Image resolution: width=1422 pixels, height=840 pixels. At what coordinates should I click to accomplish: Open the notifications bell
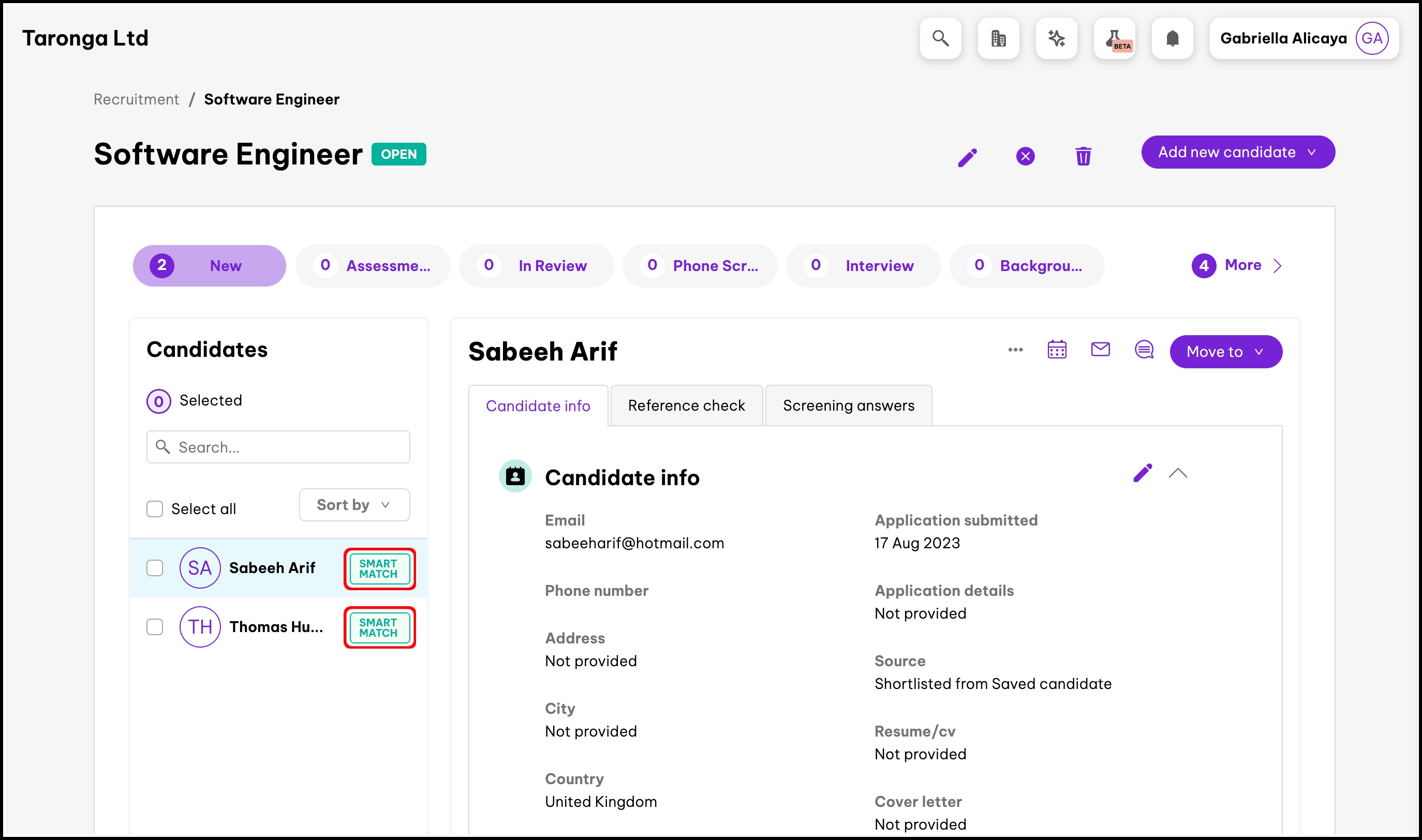click(1172, 38)
